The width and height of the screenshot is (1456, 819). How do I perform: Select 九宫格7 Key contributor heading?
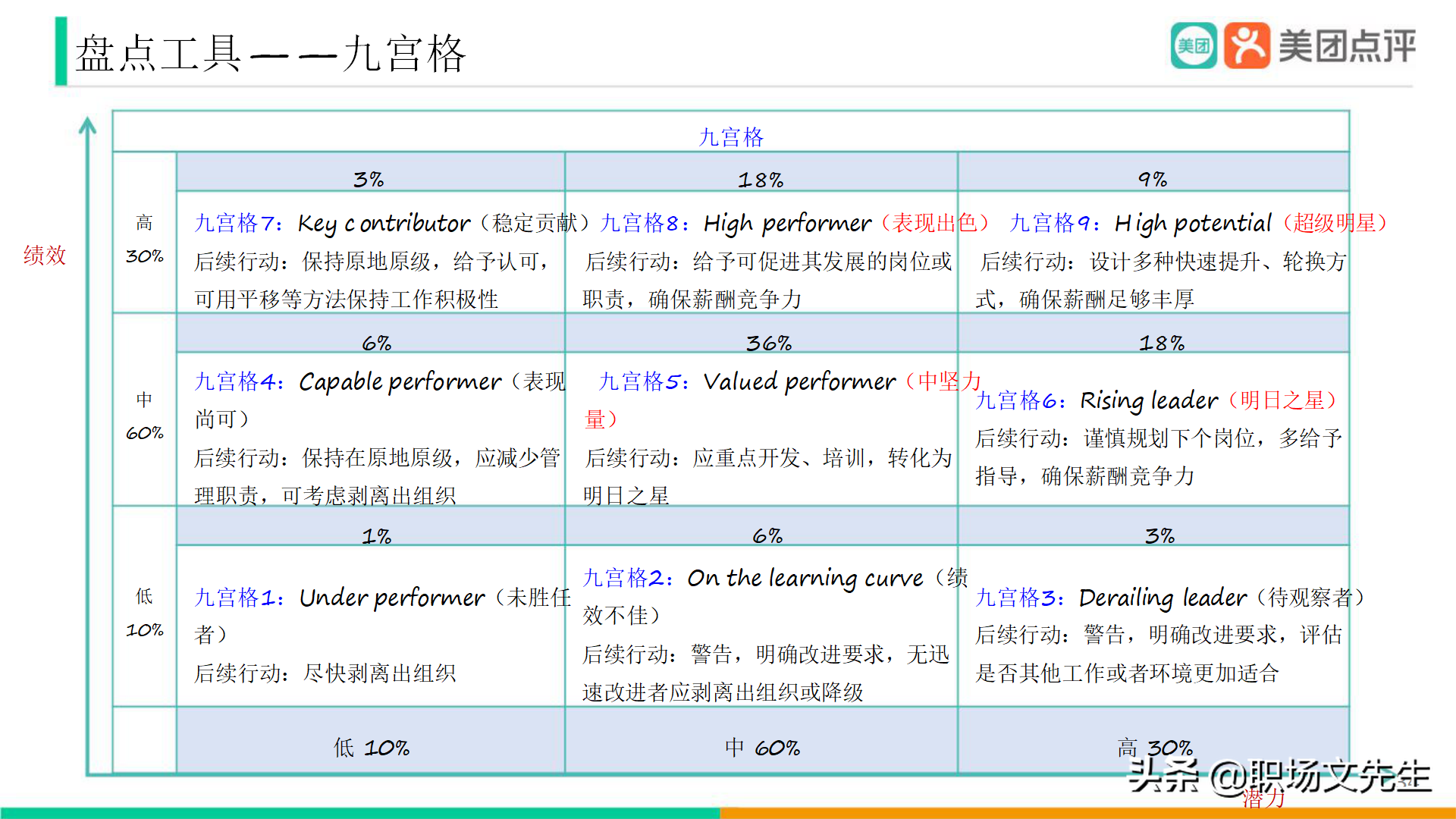(x=393, y=223)
